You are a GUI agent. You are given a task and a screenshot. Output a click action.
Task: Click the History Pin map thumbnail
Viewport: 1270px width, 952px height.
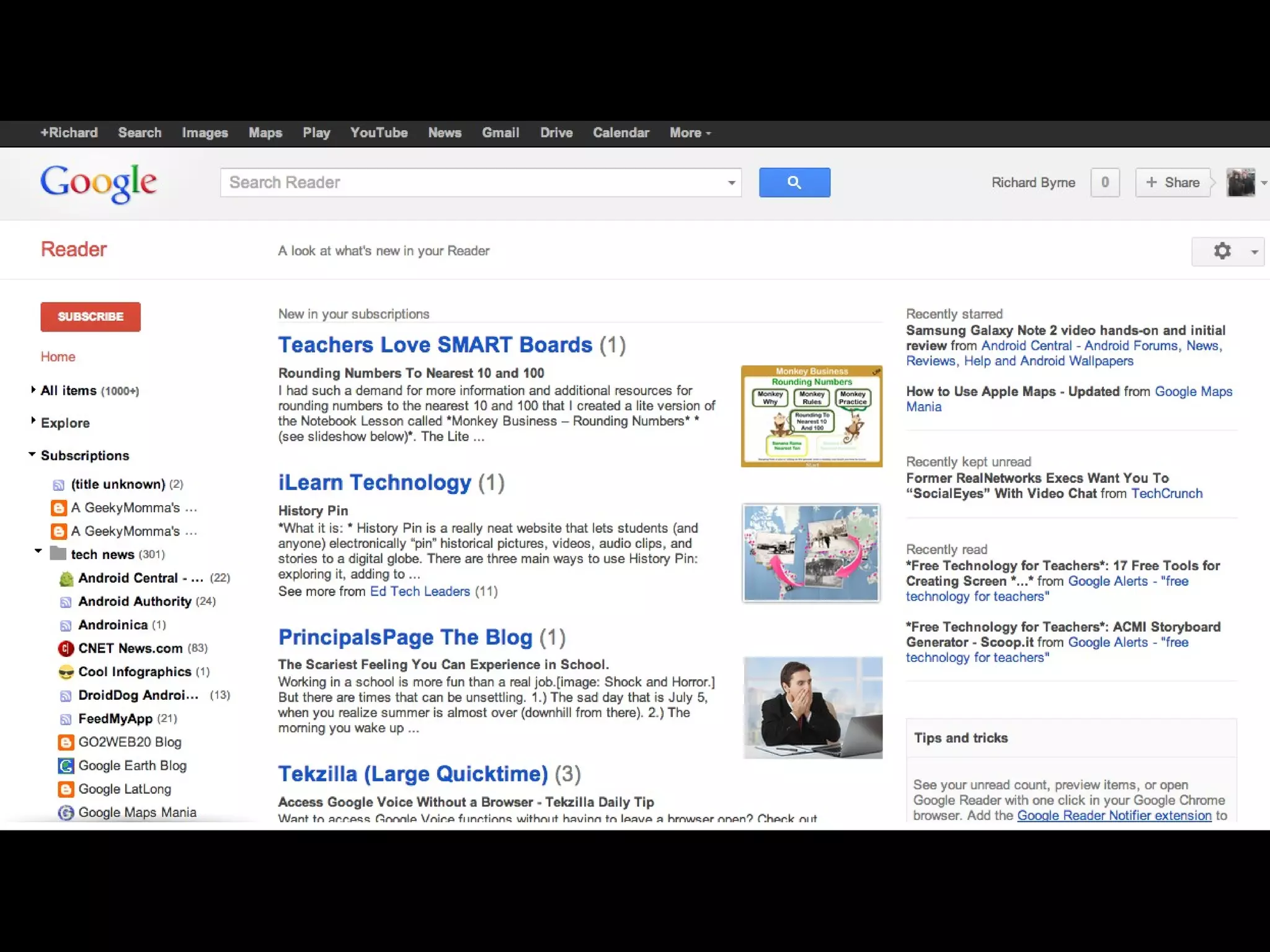coord(811,552)
